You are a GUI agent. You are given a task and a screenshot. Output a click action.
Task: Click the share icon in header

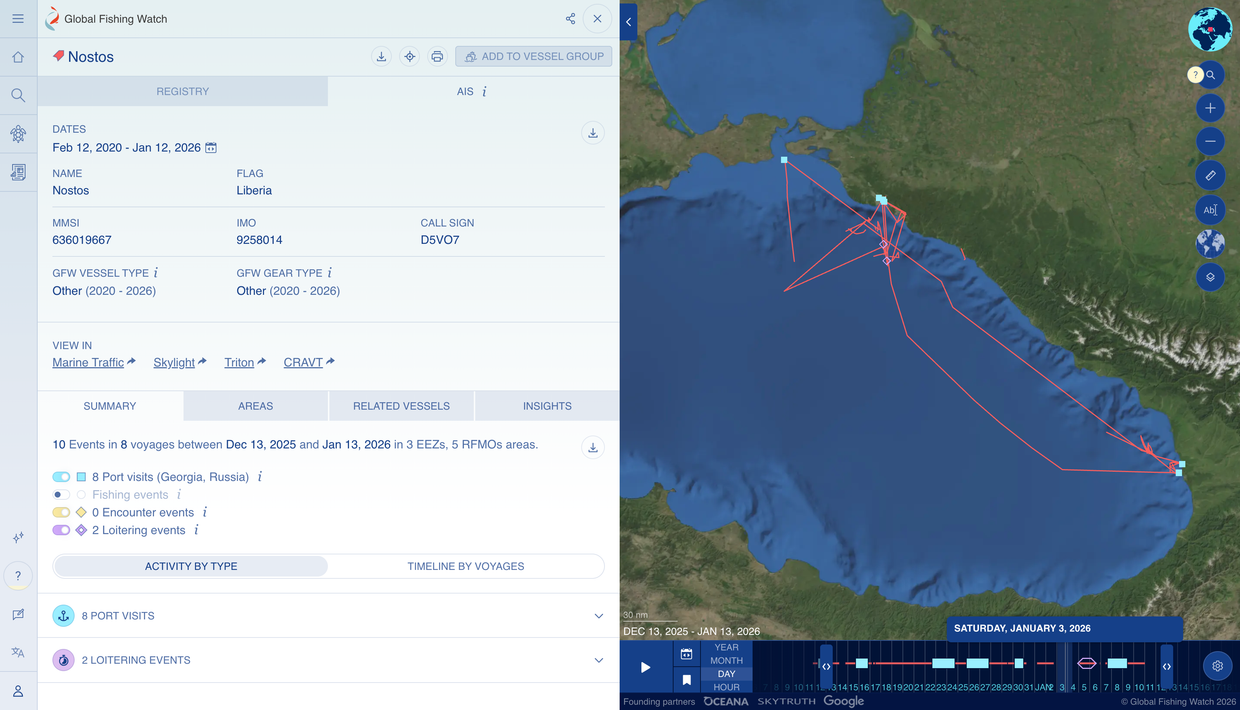tap(570, 19)
